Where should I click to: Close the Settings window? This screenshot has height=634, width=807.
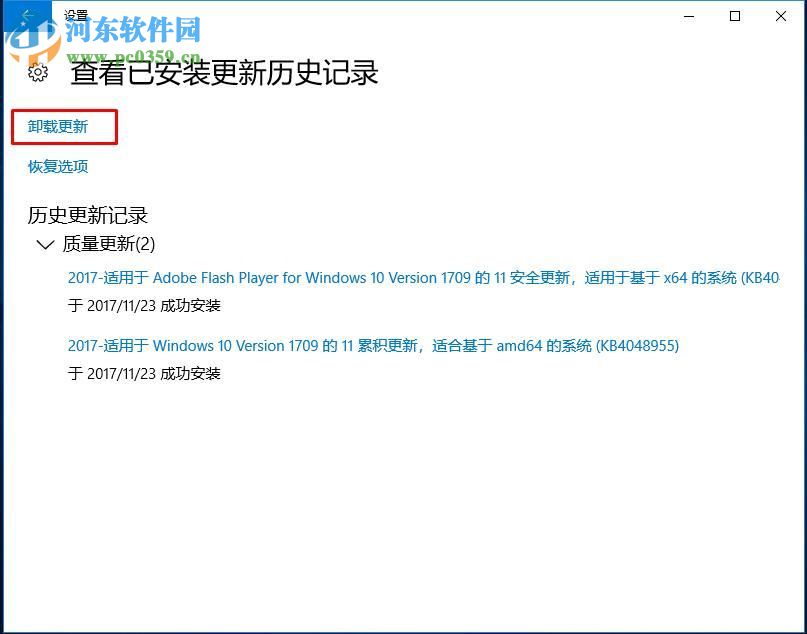point(782,16)
